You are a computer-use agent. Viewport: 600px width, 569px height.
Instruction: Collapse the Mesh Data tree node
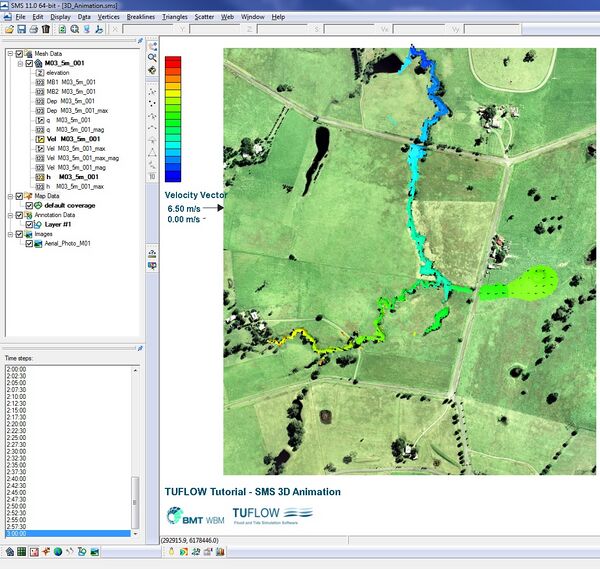(8, 53)
